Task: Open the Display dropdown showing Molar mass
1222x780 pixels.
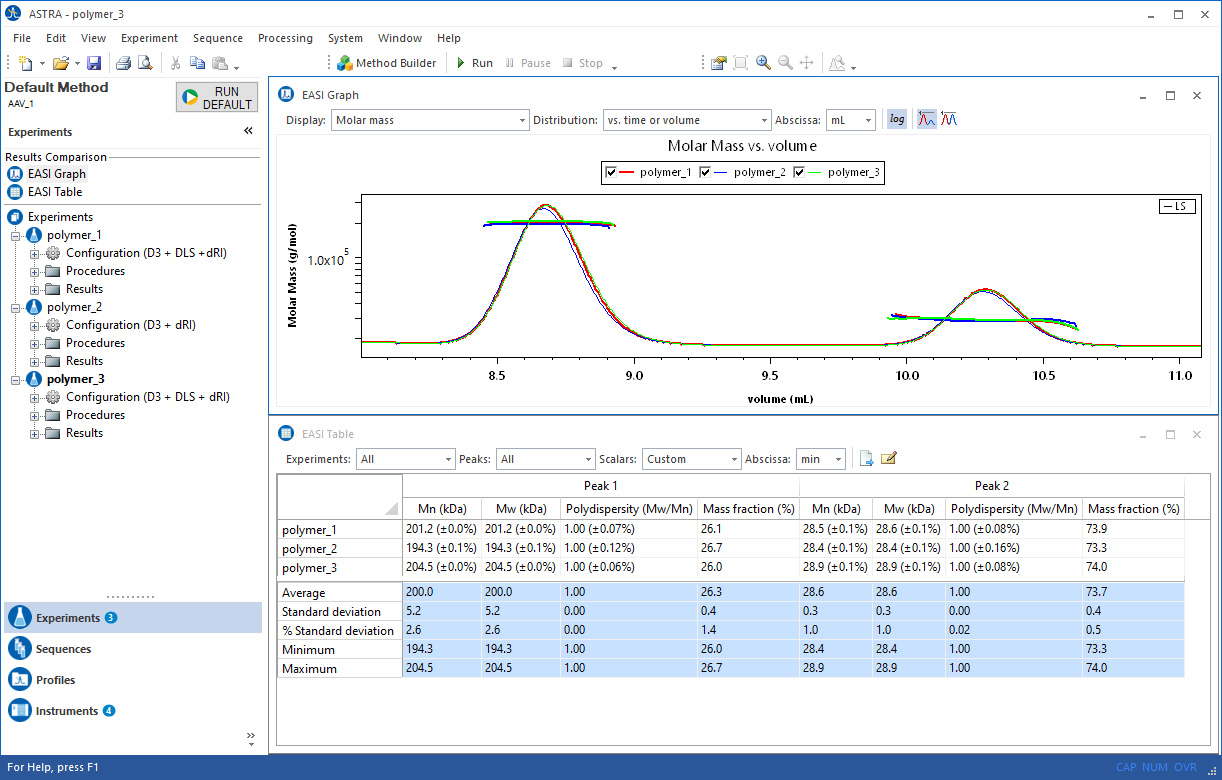Action: 431,120
